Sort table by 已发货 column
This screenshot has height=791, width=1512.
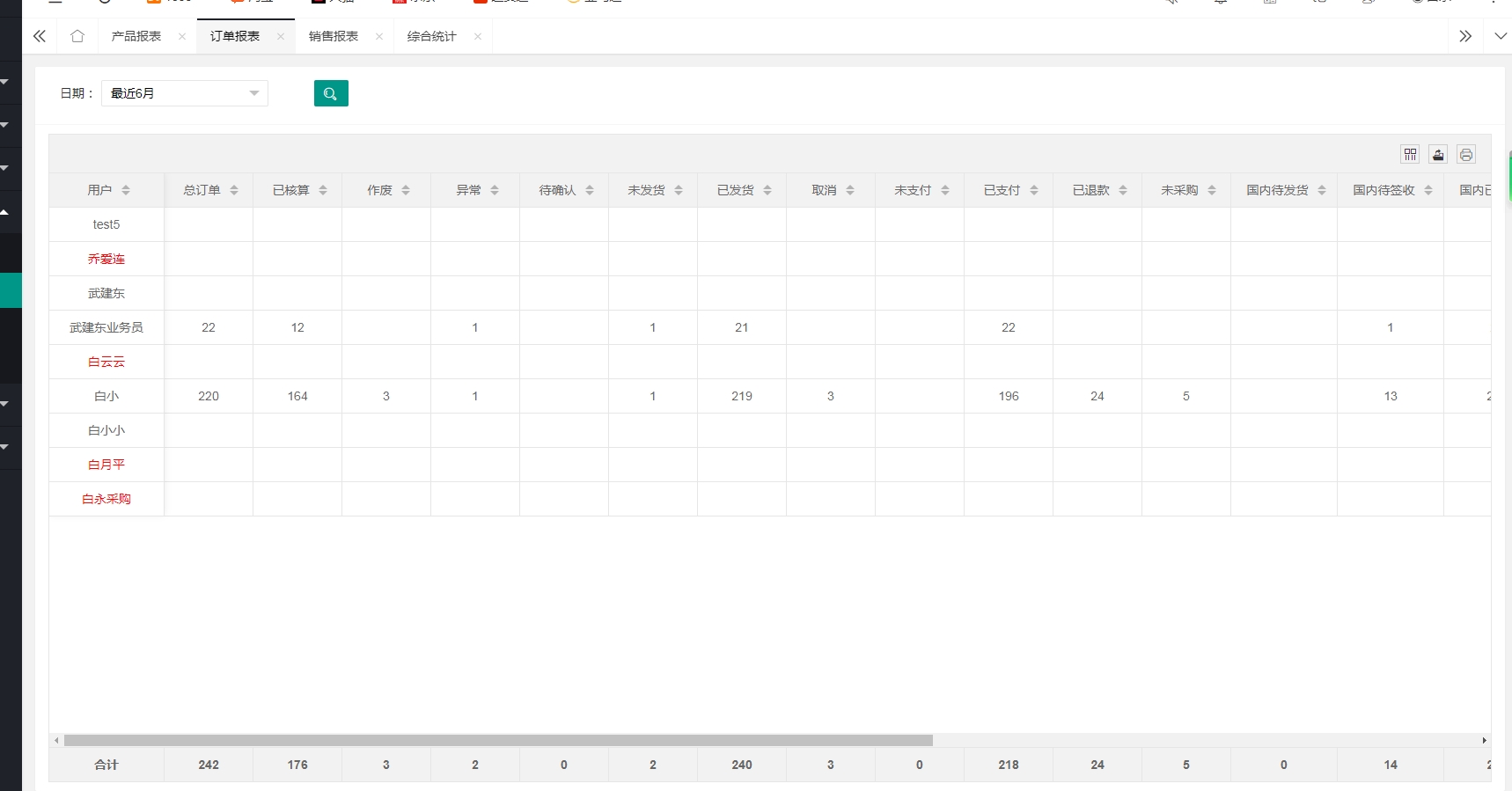[x=767, y=190]
